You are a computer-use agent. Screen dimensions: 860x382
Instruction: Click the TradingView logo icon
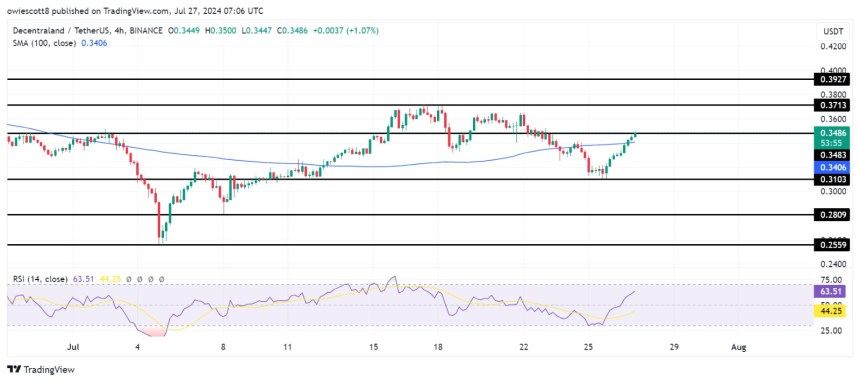[x=14, y=369]
